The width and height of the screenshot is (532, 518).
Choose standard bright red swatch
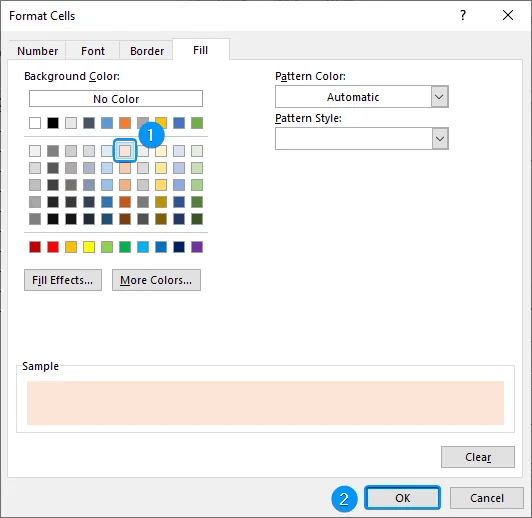coord(53,247)
